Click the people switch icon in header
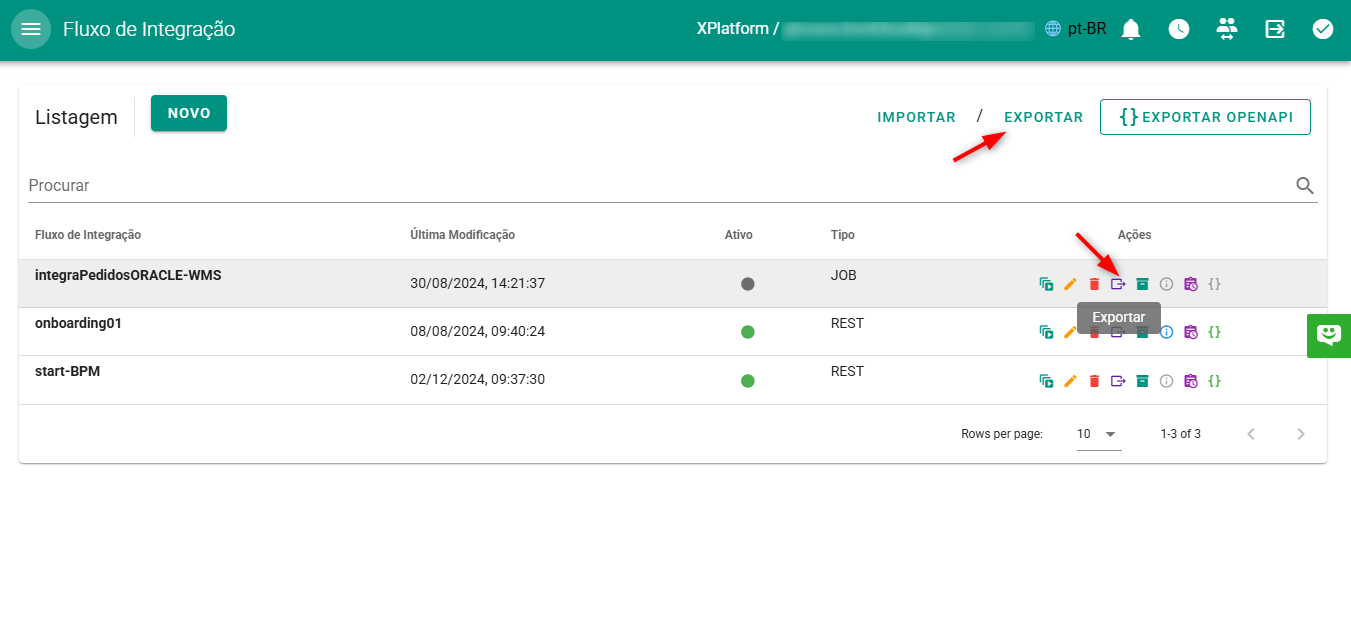The height and width of the screenshot is (627, 1351). [x=1227, y=29]
